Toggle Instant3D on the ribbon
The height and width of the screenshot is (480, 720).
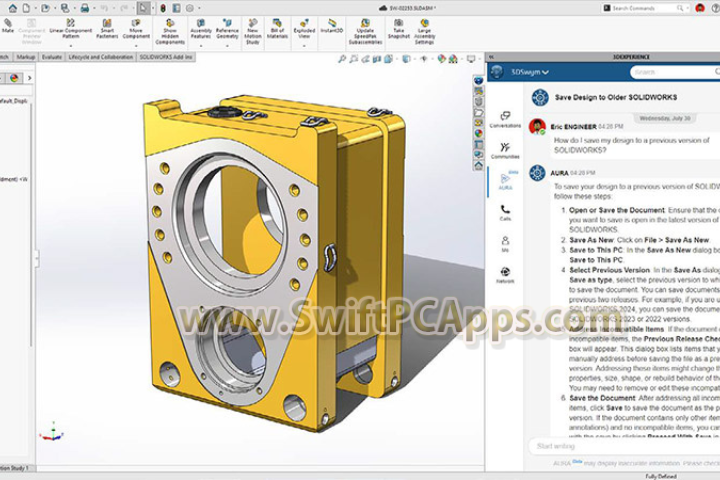coord(332,26)
